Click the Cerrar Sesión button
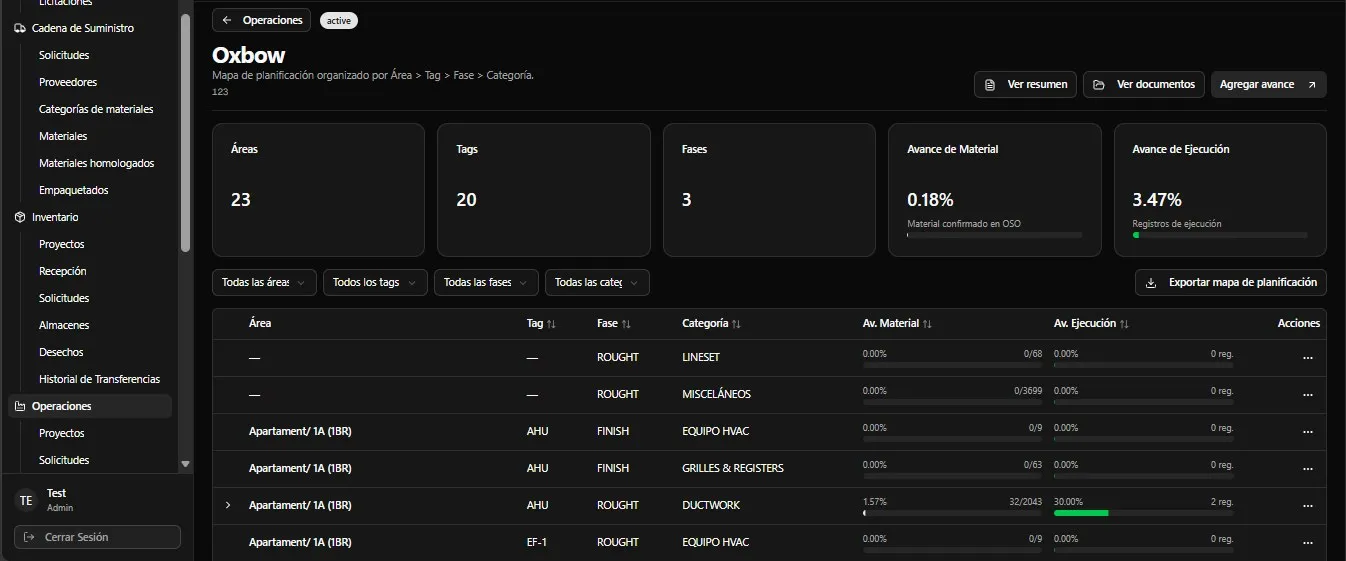This screenshot has height=561, width=1346. pos(97,537)
